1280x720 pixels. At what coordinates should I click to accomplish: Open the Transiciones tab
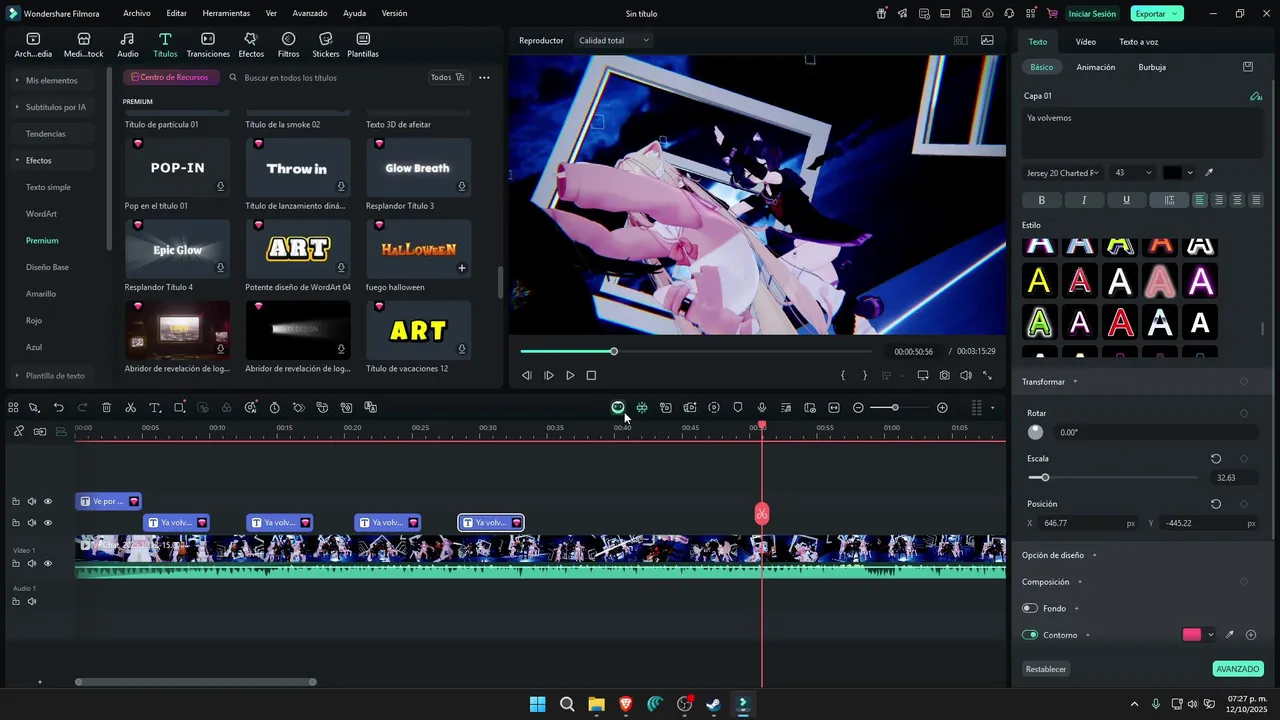click(x=208, y=45)
